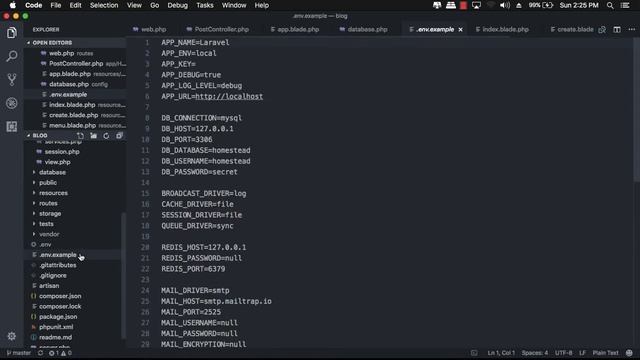Open readme.md in the explorer tree
The image size is (640, 360).
(x=56, y=337)
